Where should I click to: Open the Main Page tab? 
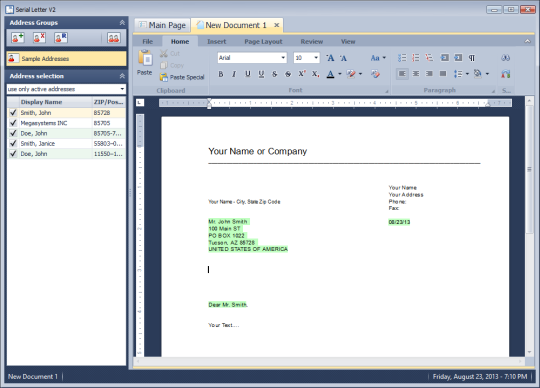[162, 25]
